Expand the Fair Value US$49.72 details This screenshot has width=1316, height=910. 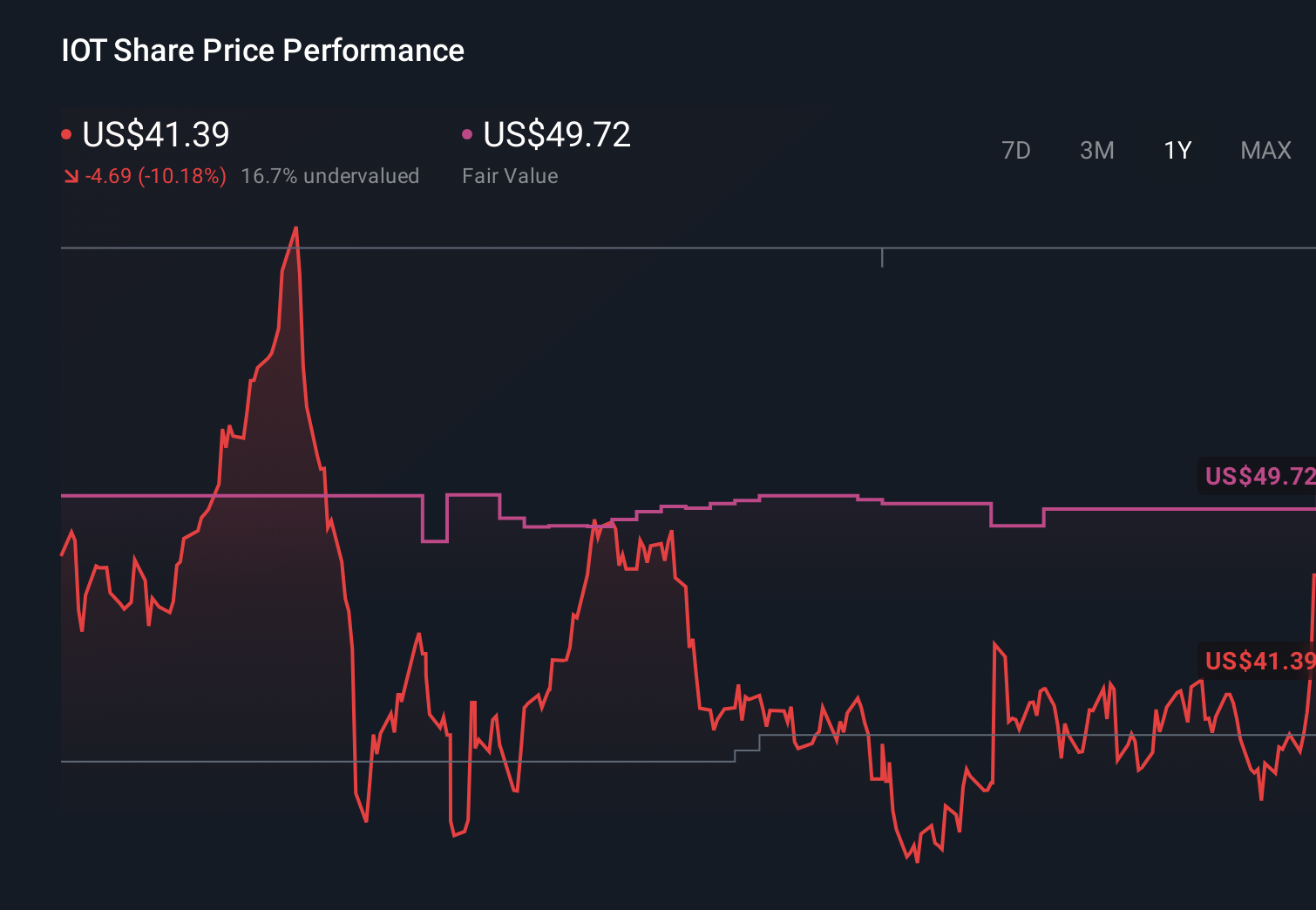tap(556, 134)
